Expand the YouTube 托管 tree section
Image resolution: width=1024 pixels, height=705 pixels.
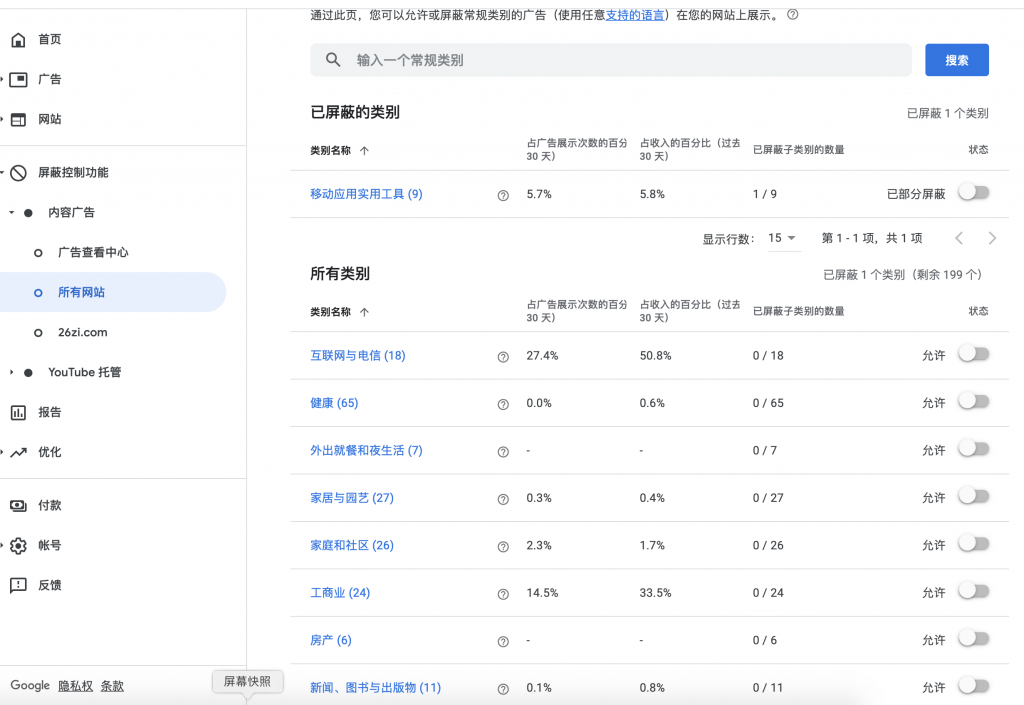(x=12, y=372)
